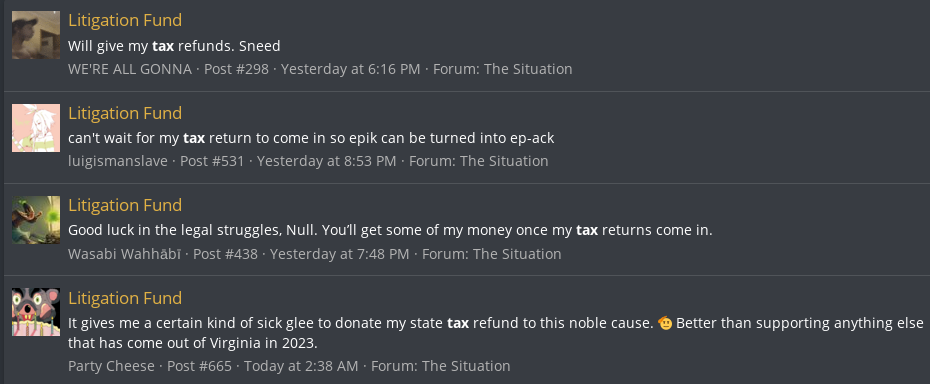Screen dimensions: 930x384
Task: Click luigismanslave's pink anime avatar
Action: [x=36, y=128]
